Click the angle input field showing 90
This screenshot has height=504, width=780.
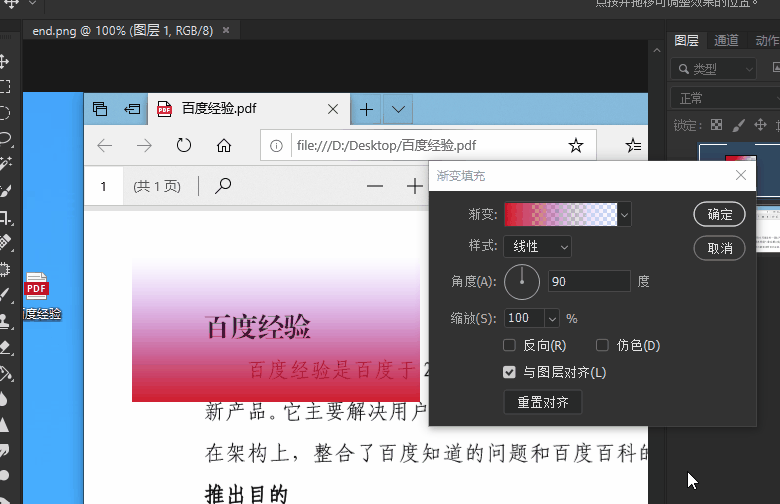[x=589, y=282]
